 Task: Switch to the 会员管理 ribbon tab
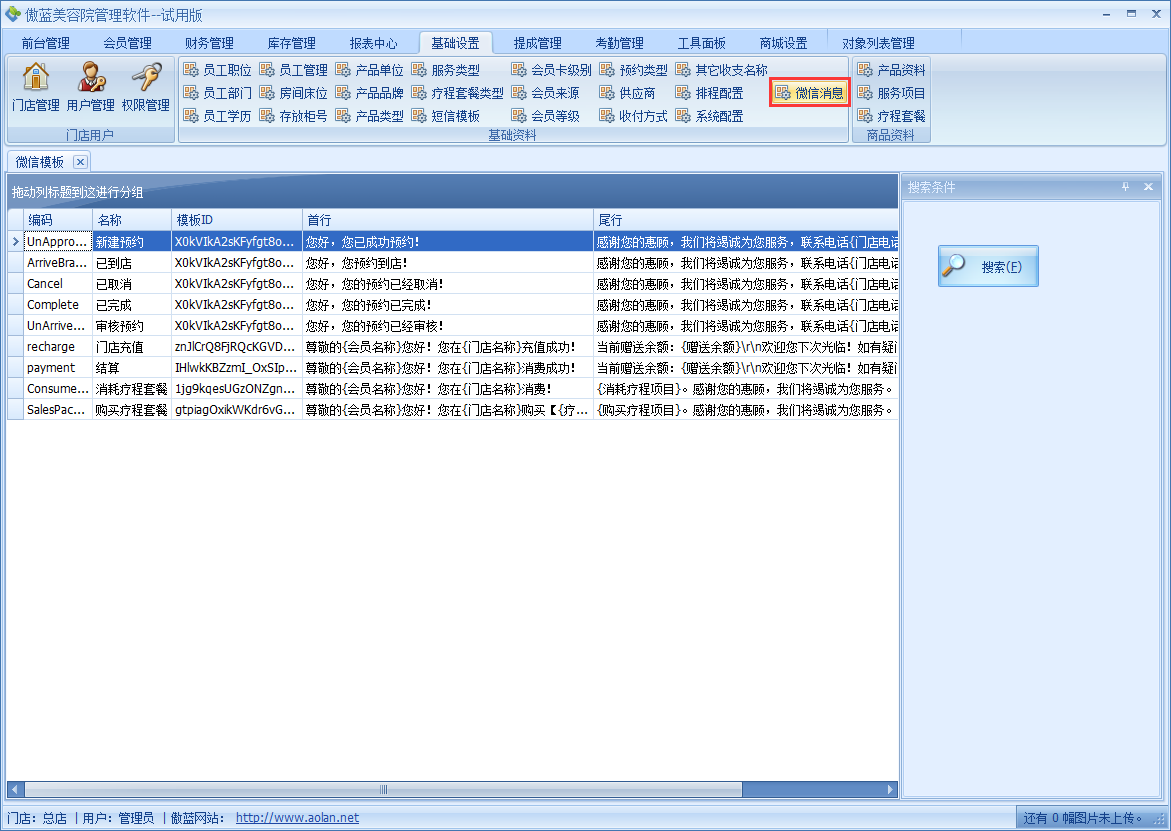pos(127,43)
